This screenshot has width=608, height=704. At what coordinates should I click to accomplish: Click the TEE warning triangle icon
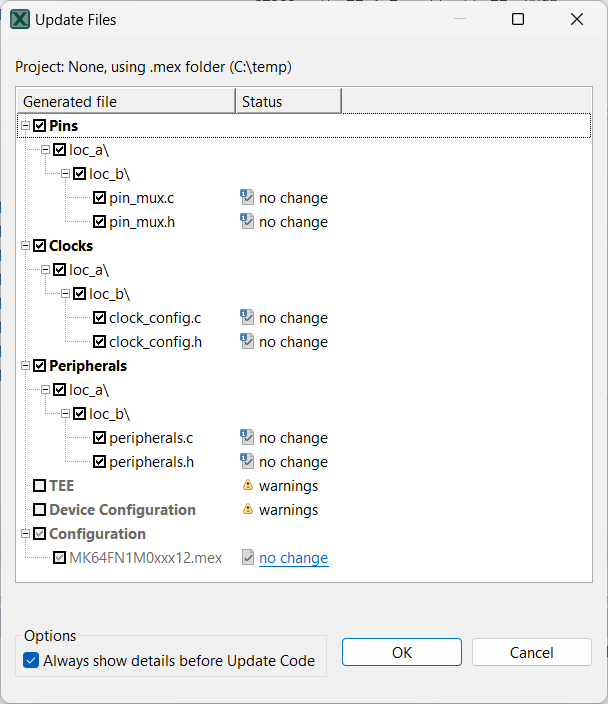point(247,486)
